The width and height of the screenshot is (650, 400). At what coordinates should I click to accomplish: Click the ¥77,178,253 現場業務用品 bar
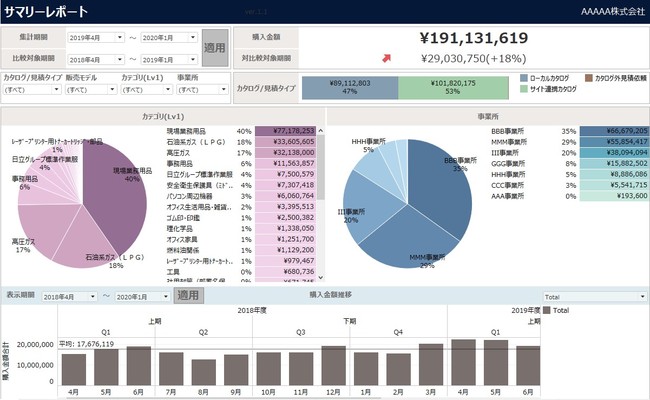tap(285, 131)
